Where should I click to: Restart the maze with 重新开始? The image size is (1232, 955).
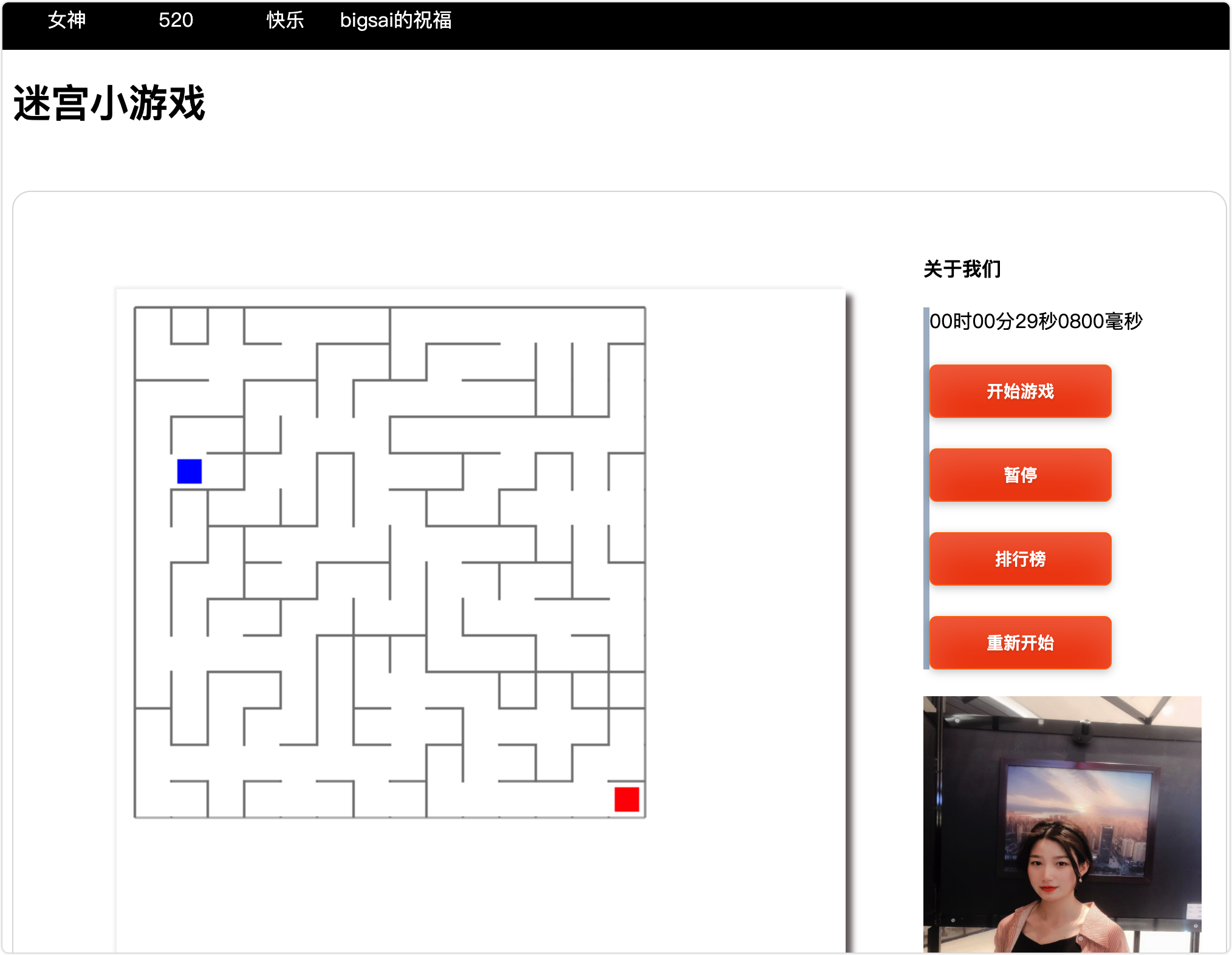(1020, 642)
